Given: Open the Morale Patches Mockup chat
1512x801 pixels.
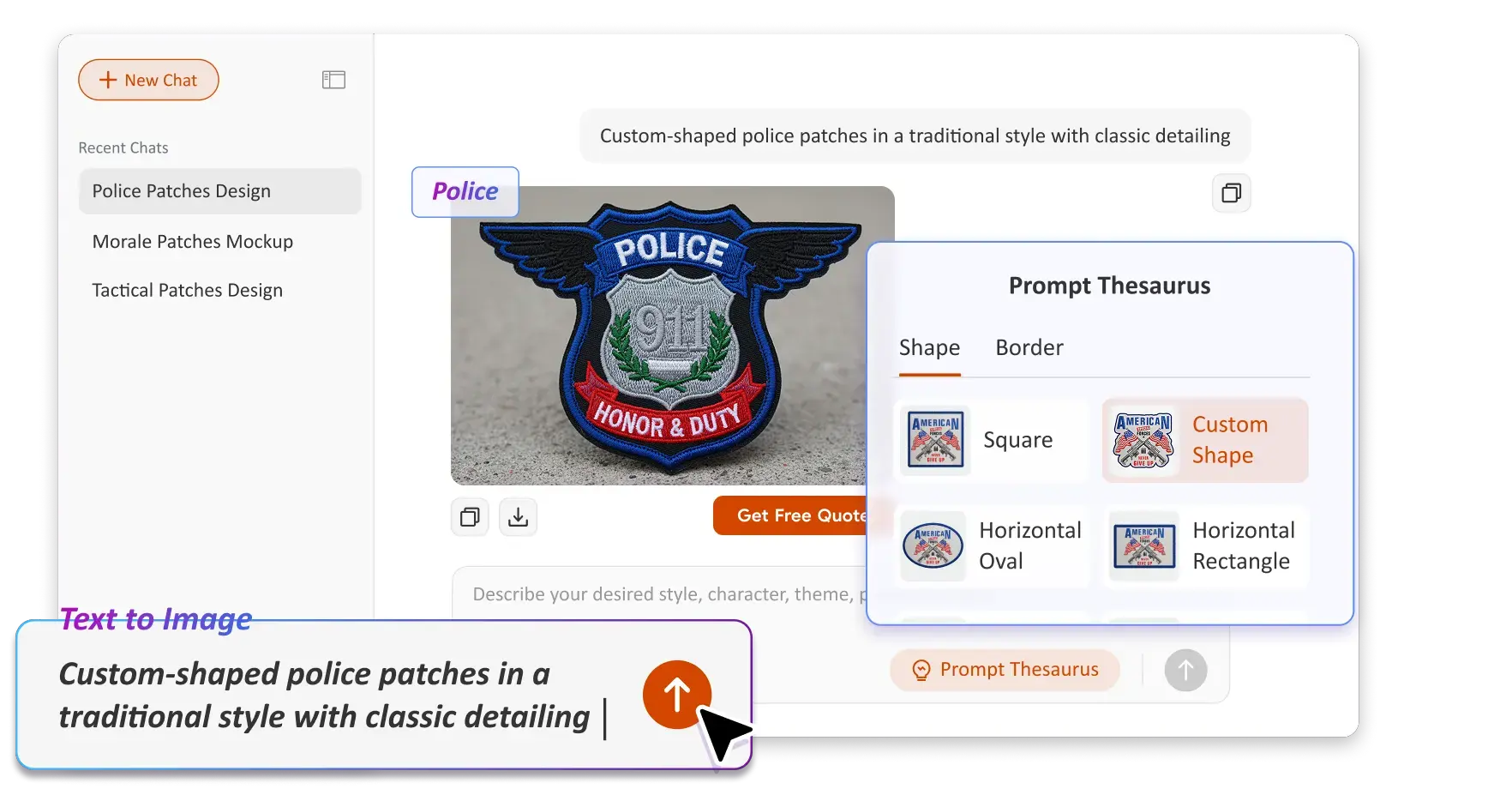Looking at the screenshot, I should click(193, 241).
